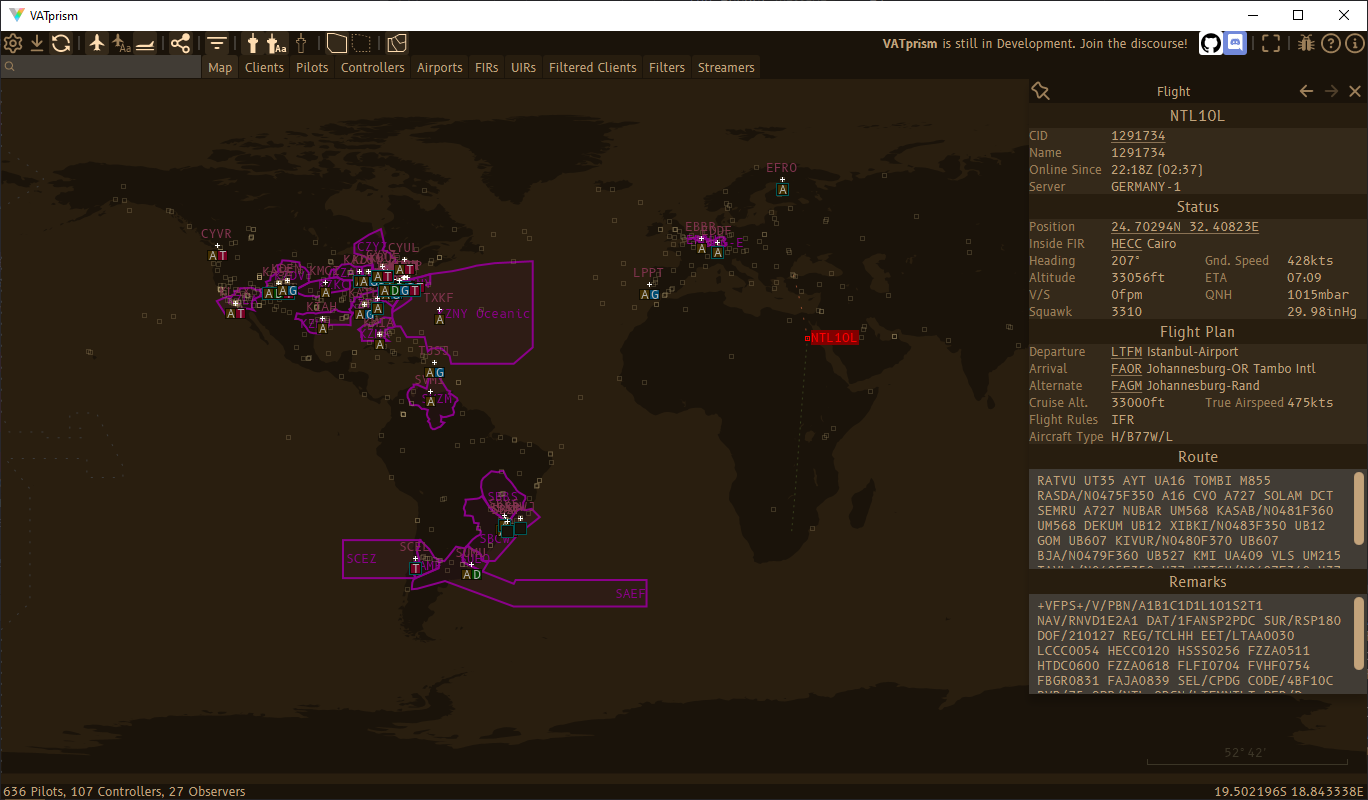The width and height of the screenshot is (1368, 800).
Task: Toggle controller tower labels icon
Action: [276, 43]
